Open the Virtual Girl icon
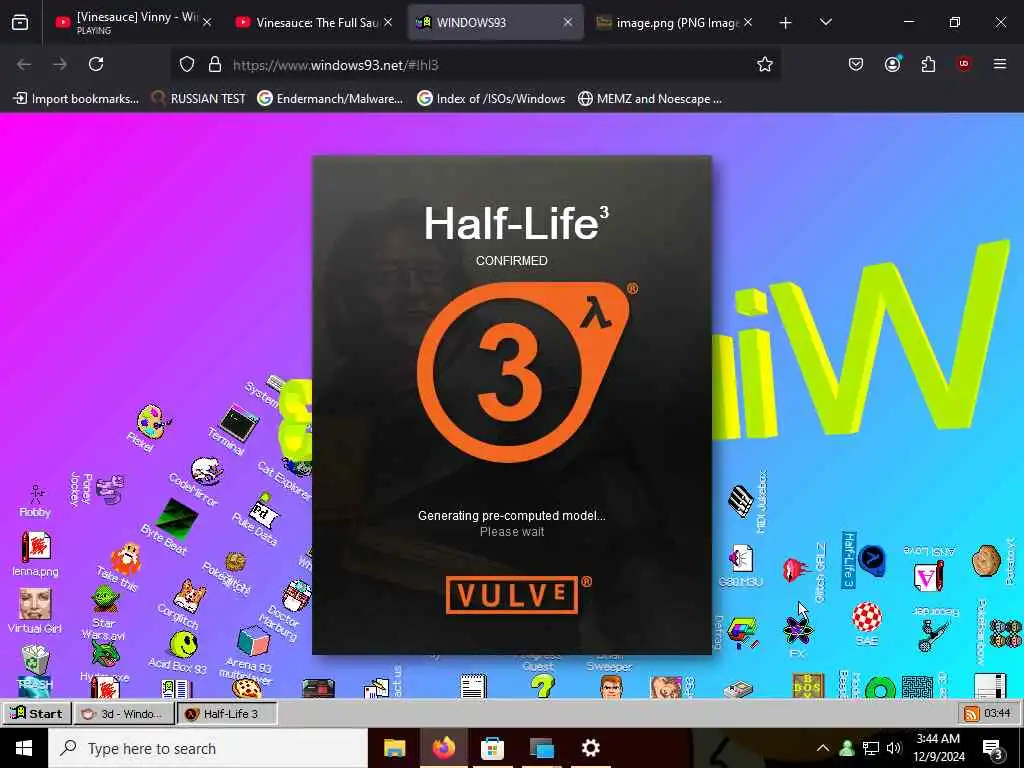The image size is (1024, 768). point(35,604)
